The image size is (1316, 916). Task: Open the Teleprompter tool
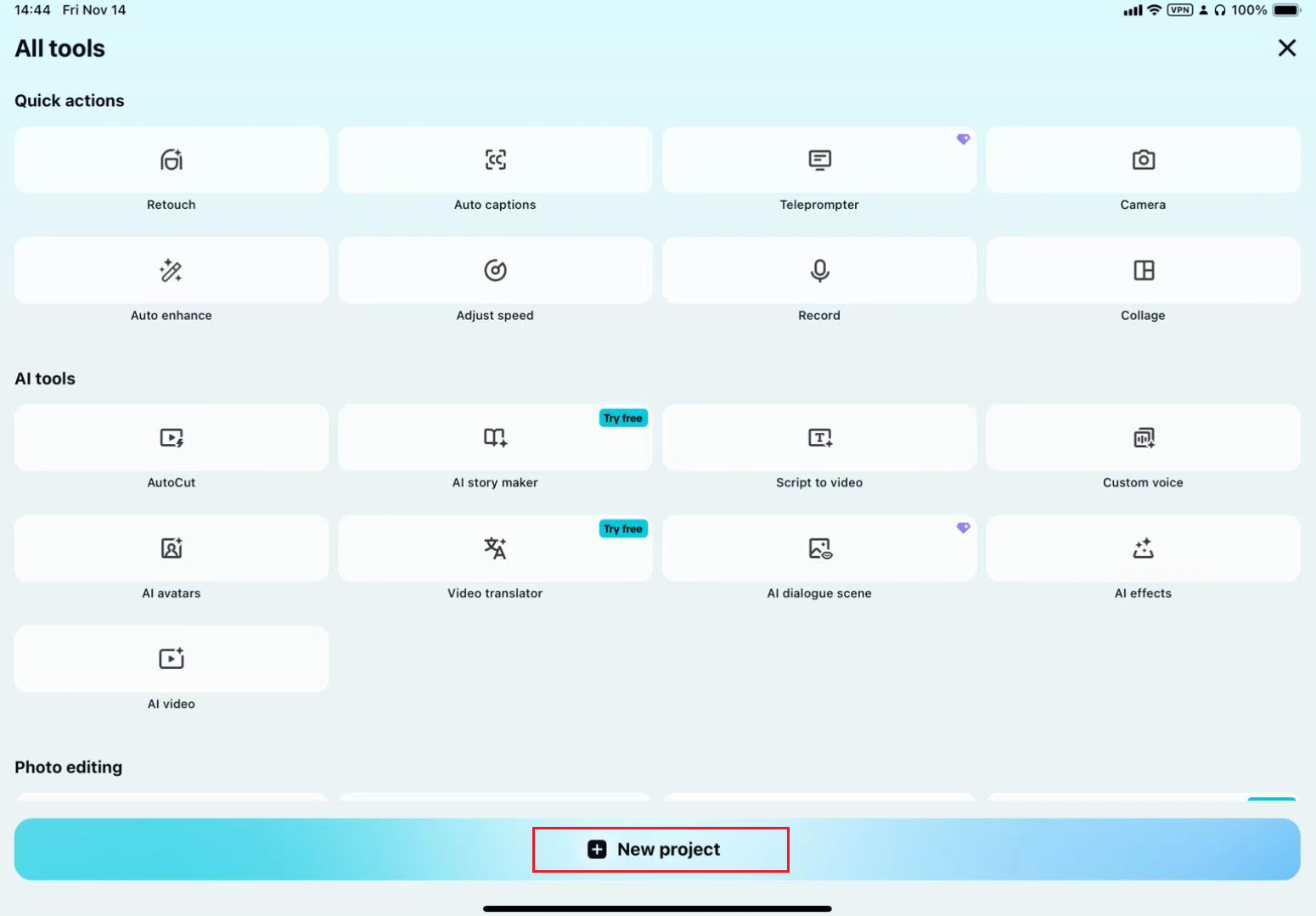click(819, 160)
